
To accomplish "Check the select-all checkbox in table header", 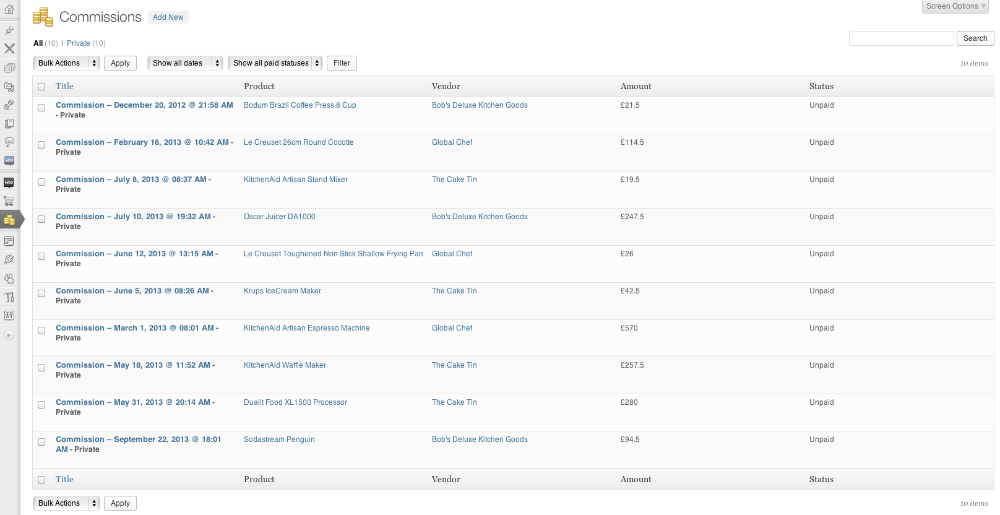I will [x=41, y=87].
